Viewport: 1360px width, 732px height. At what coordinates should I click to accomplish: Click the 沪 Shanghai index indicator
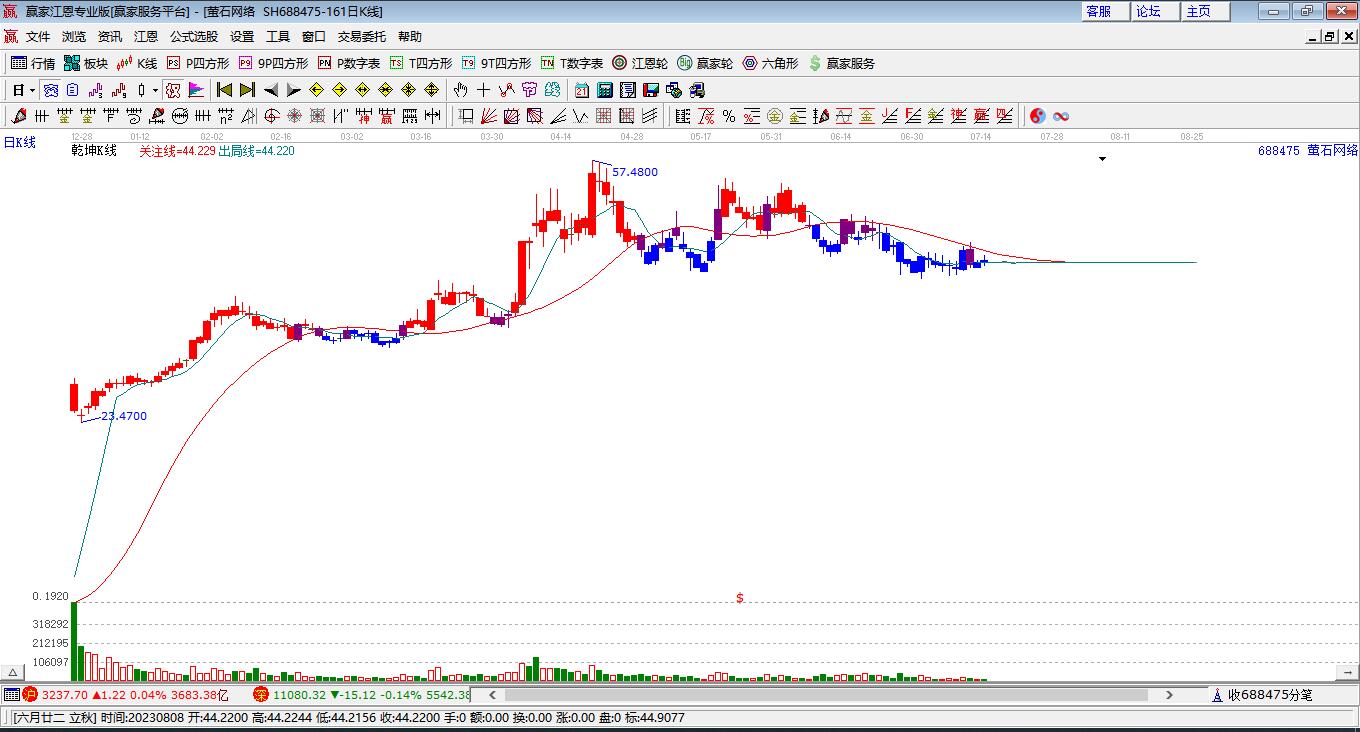pos(30,695)
